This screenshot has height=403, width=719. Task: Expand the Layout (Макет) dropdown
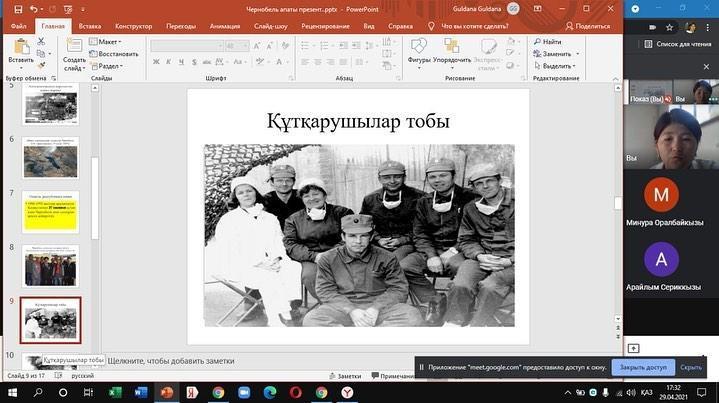107,42
